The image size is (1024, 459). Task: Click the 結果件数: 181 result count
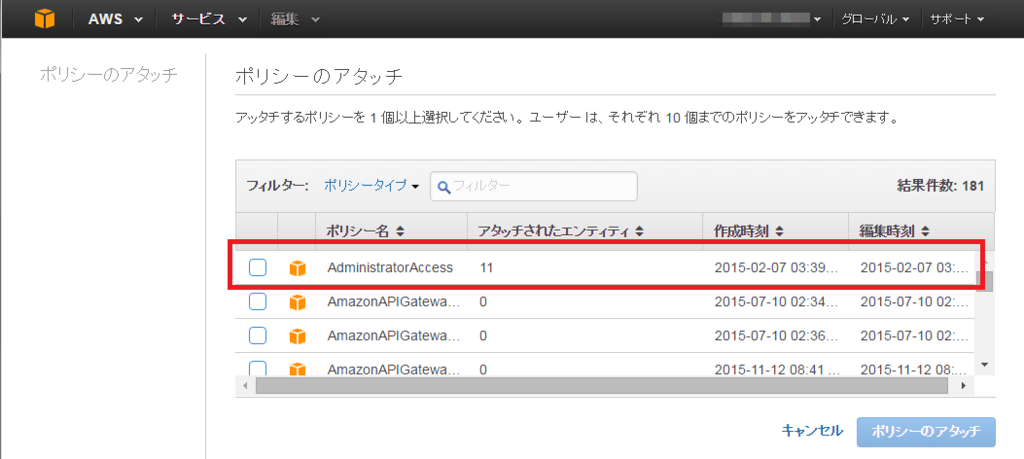(x=940, y=186)
